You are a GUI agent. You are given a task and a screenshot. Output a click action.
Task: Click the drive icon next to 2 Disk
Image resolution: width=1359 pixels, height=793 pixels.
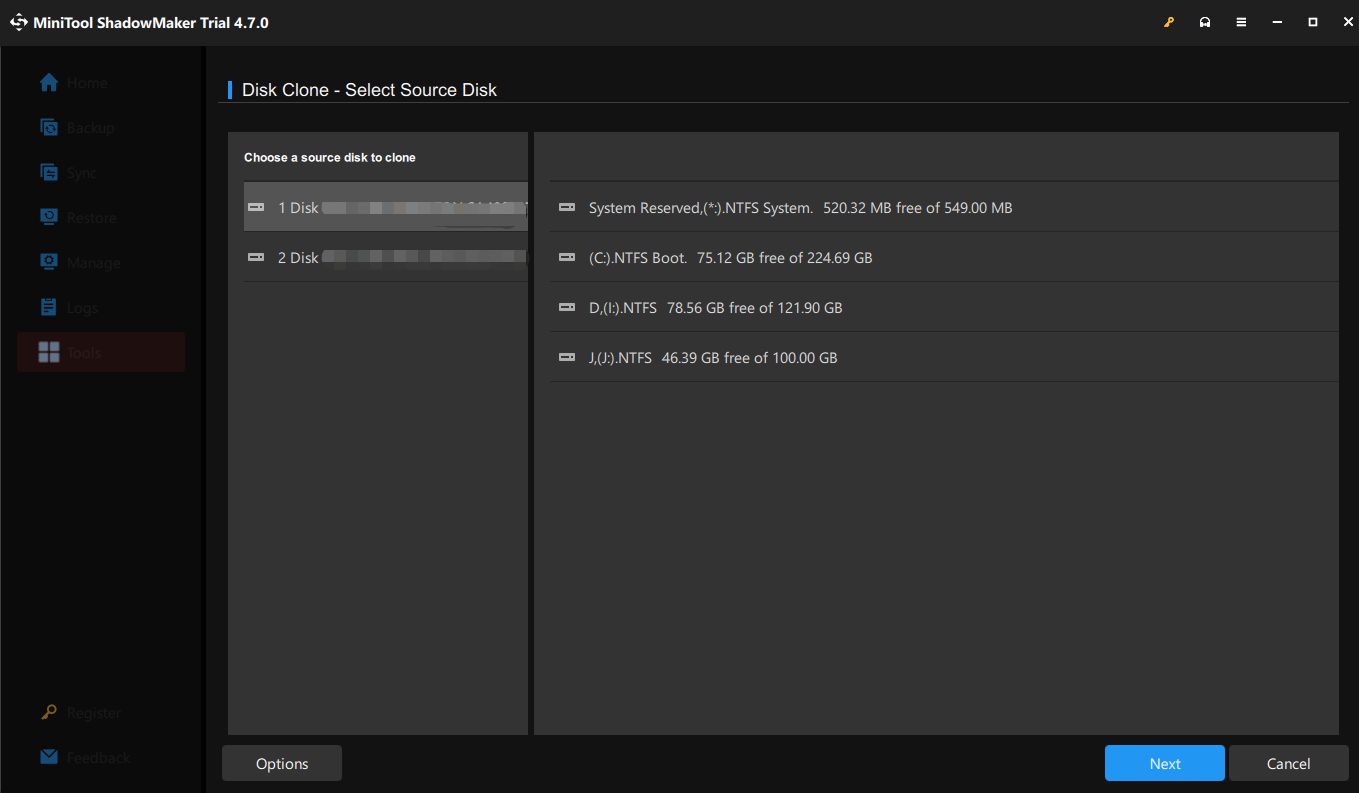256,257
